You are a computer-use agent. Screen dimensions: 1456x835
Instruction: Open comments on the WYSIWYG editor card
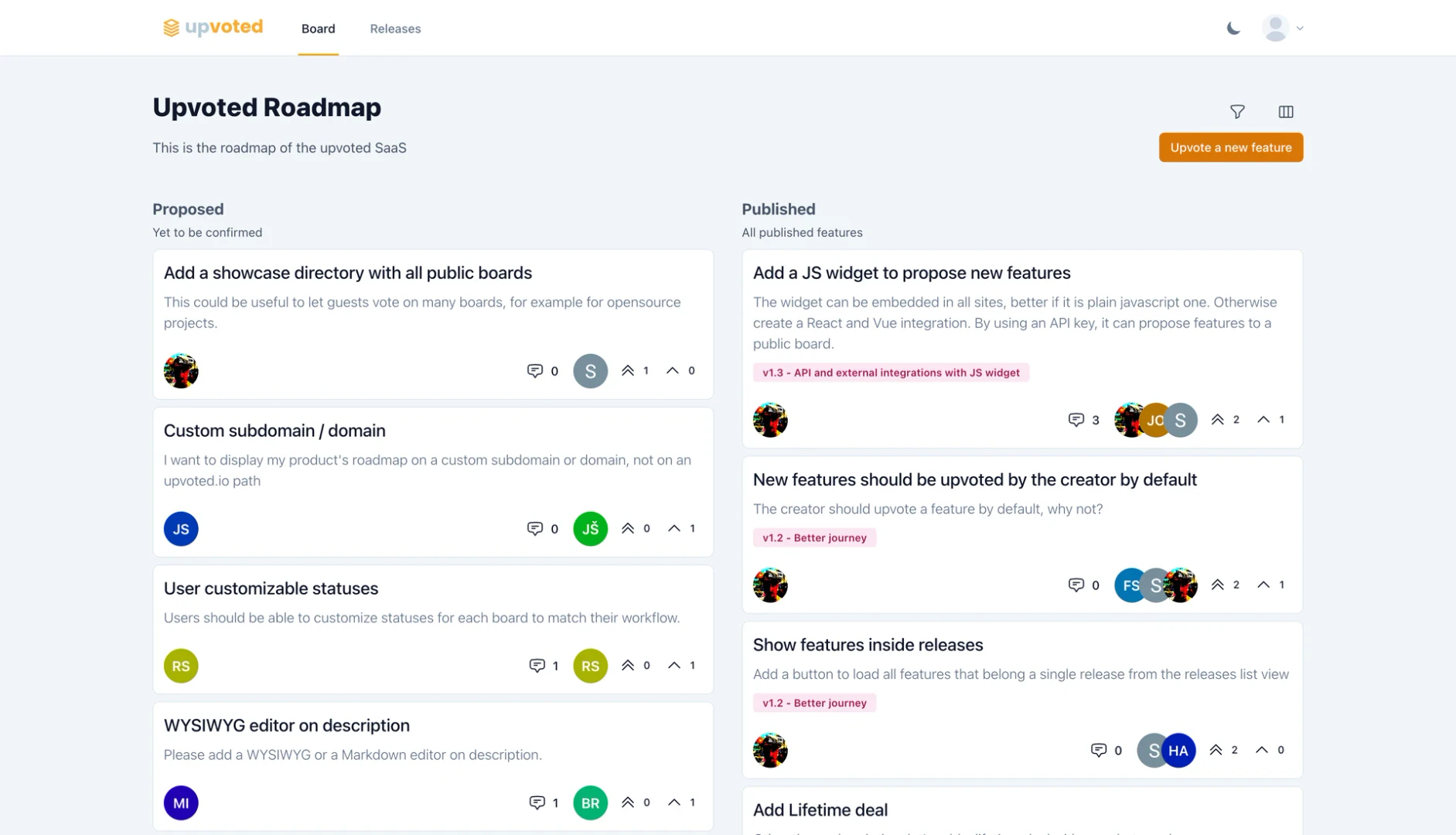pos(537,802)
